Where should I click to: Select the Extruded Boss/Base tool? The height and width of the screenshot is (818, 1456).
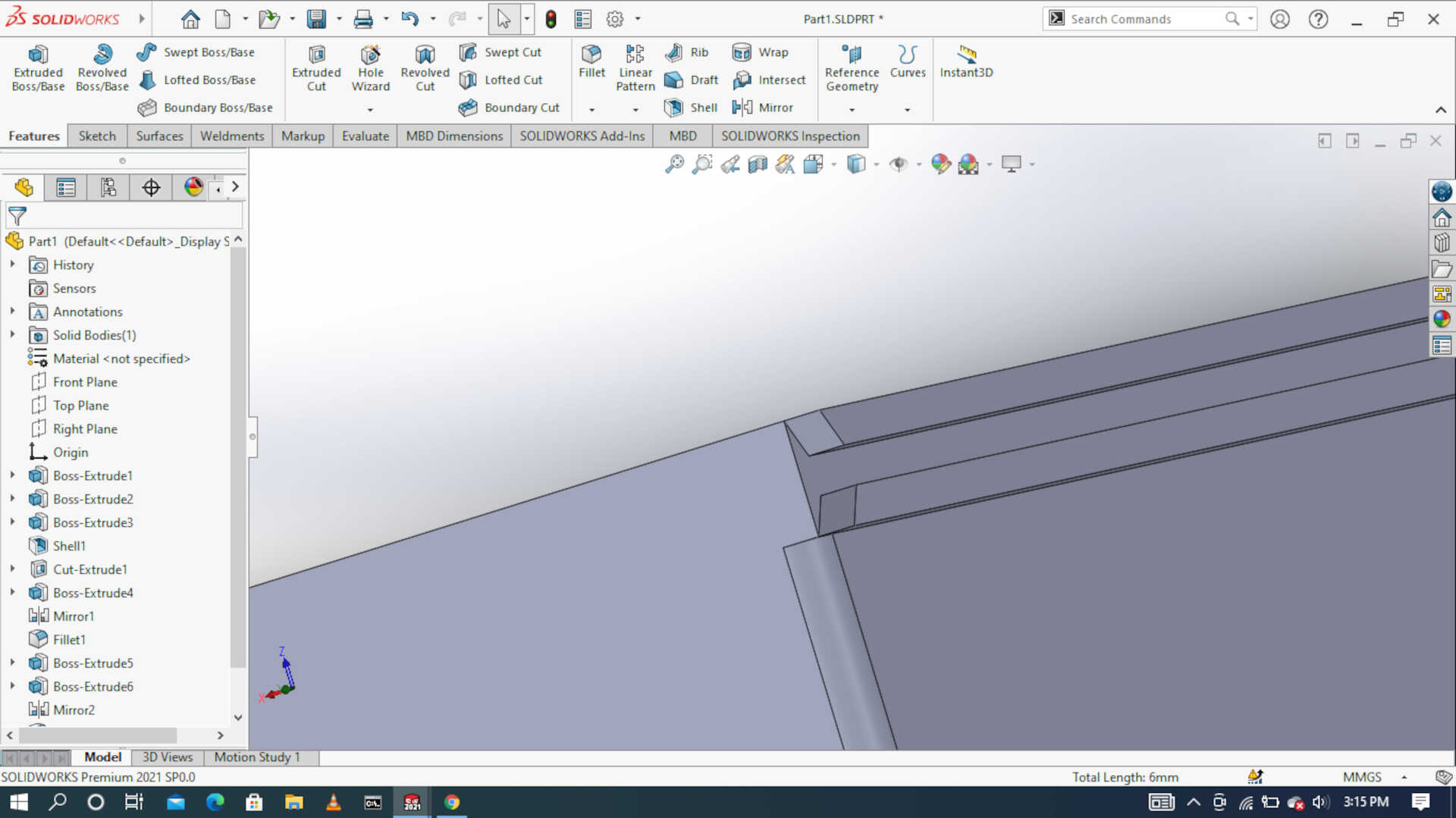pos(38,67)
